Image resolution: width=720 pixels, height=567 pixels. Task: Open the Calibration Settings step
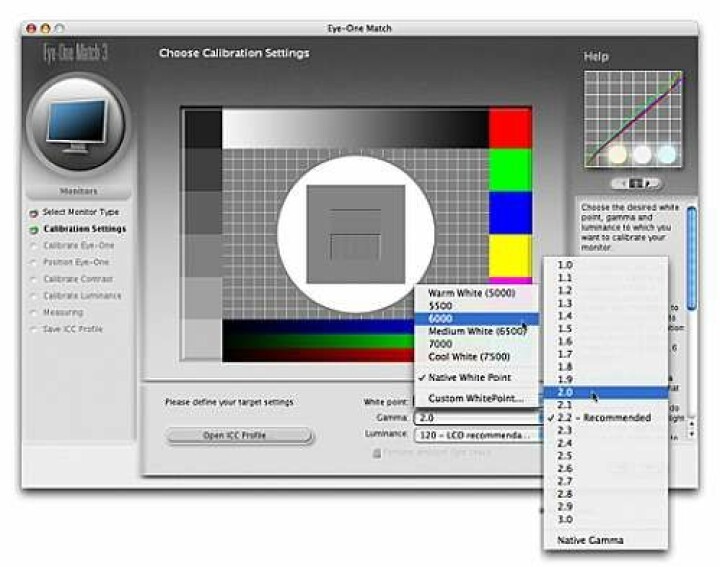84,229
